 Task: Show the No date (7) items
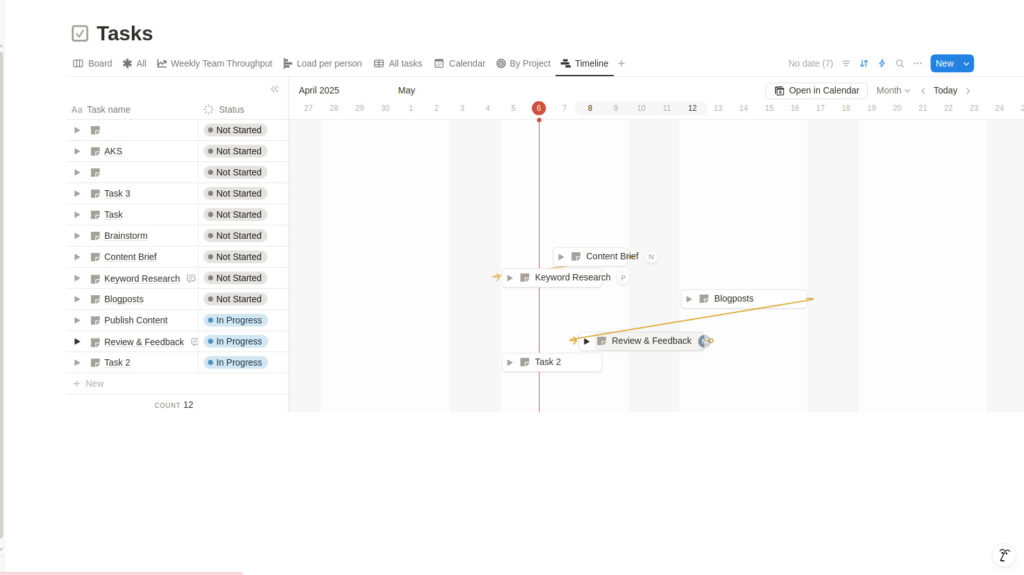point(810,63)
